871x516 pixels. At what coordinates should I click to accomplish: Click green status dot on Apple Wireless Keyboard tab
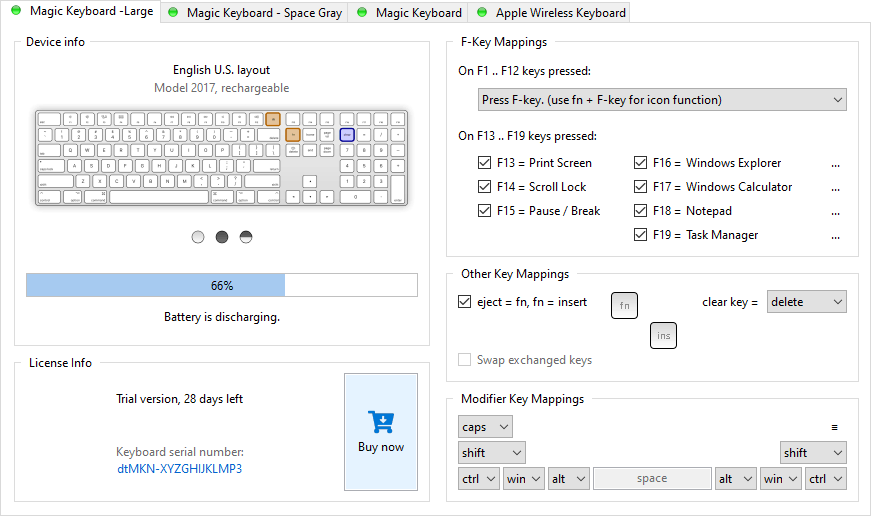[482, 12]
